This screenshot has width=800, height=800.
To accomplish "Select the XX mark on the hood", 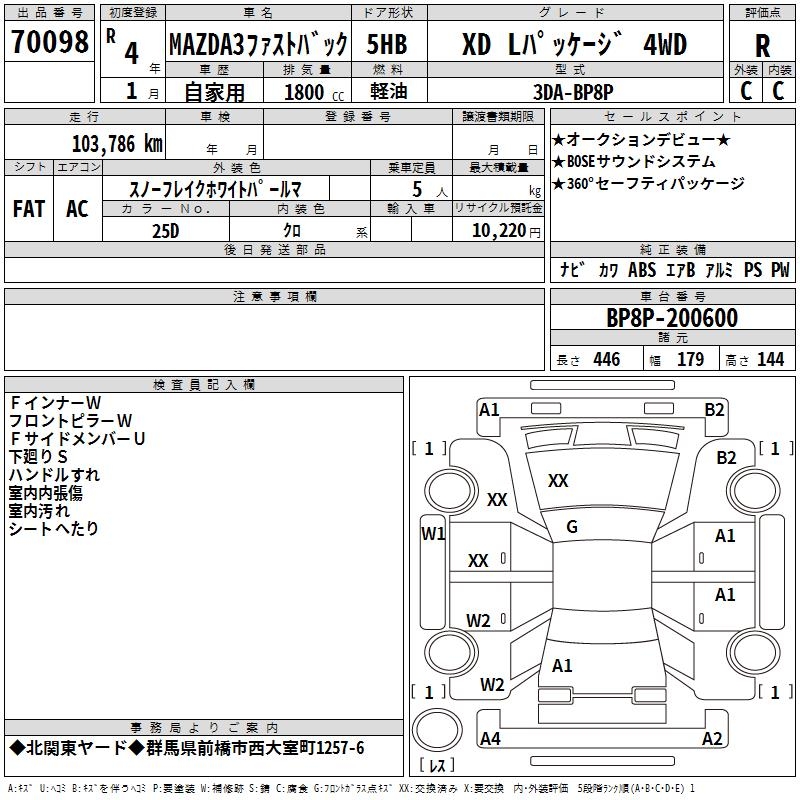I will 558,481.
